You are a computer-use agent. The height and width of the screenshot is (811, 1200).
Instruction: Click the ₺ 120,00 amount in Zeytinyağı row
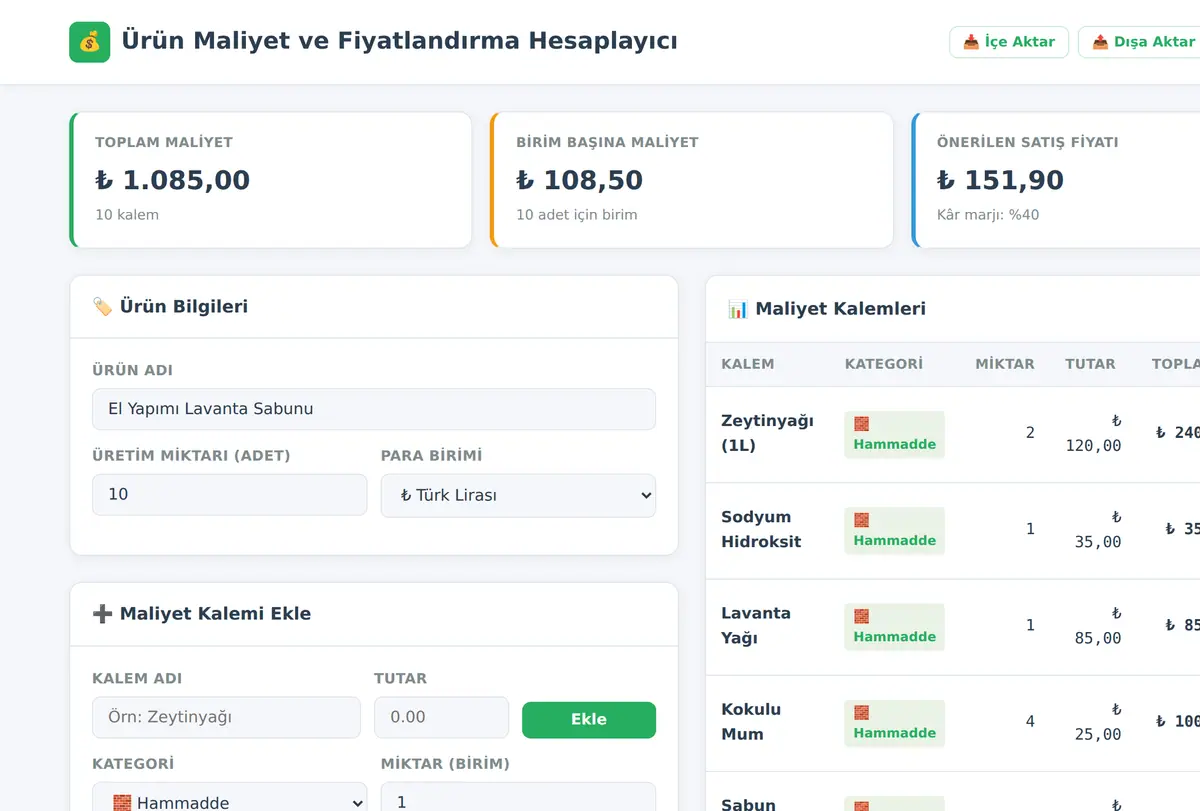[1093, 433]
